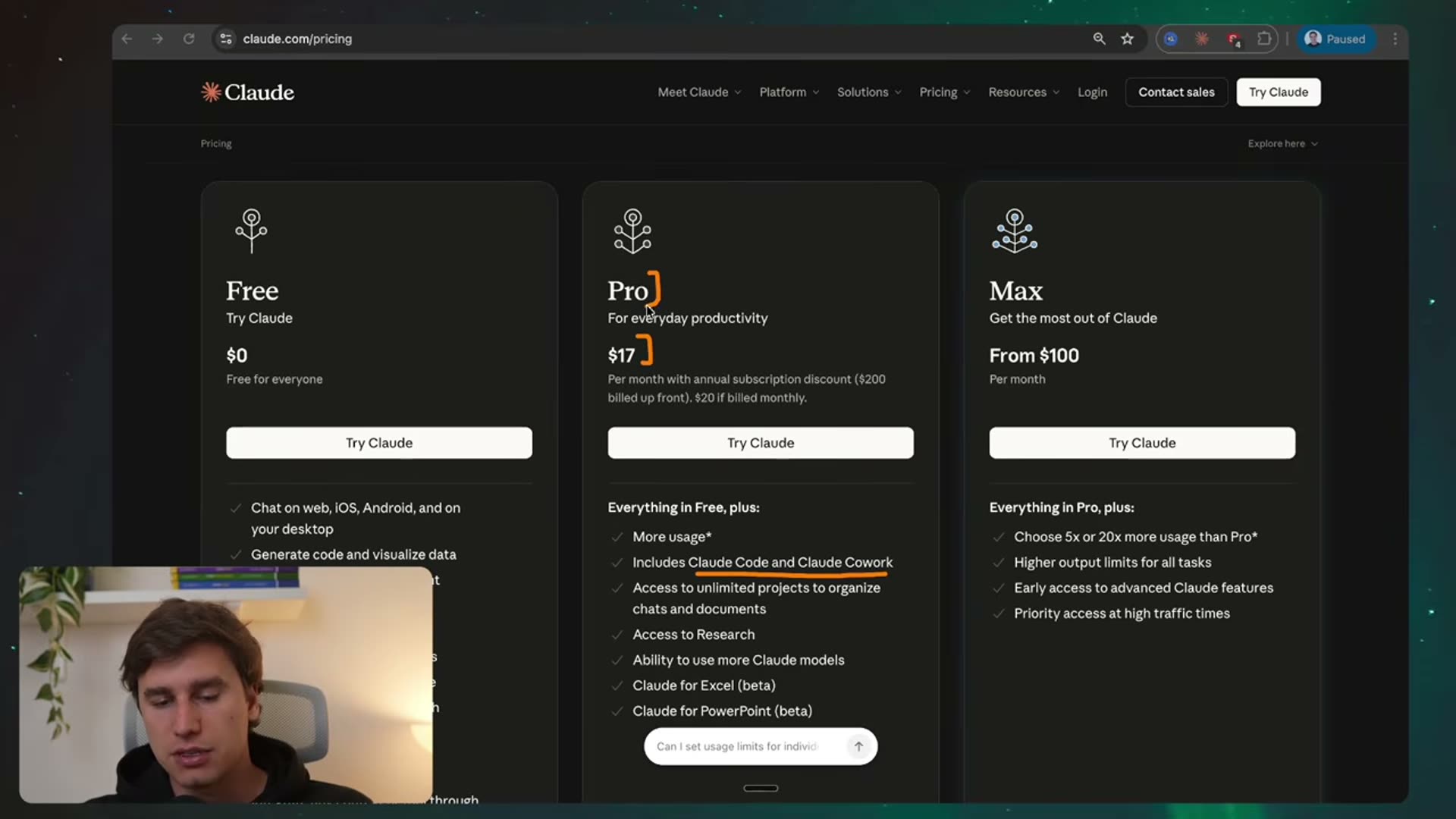The image size is (1456, 819).
Task: Click the 'Access to Research' feature
Action: pos(693,634)
